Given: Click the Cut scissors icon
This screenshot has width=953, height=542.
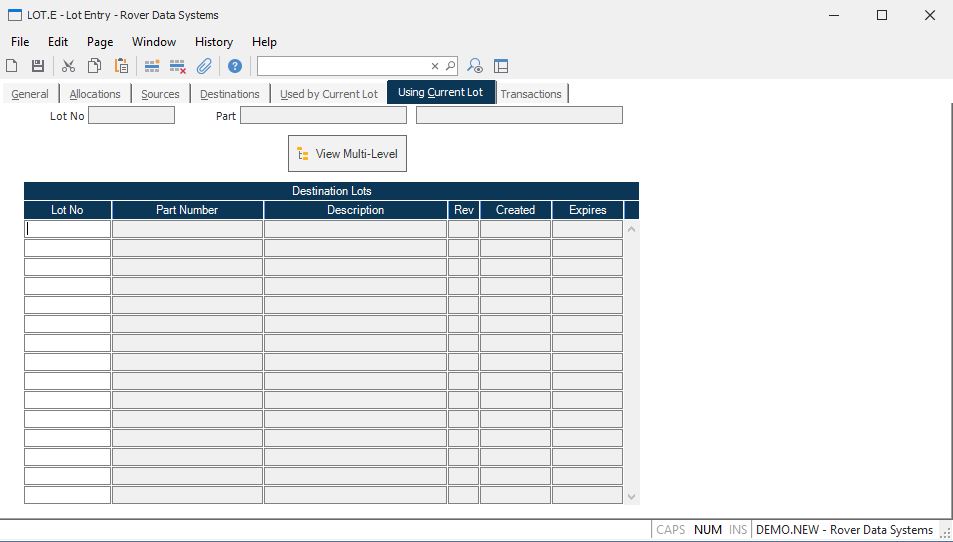Looking at the screenshot, I should tap(68, 66).
